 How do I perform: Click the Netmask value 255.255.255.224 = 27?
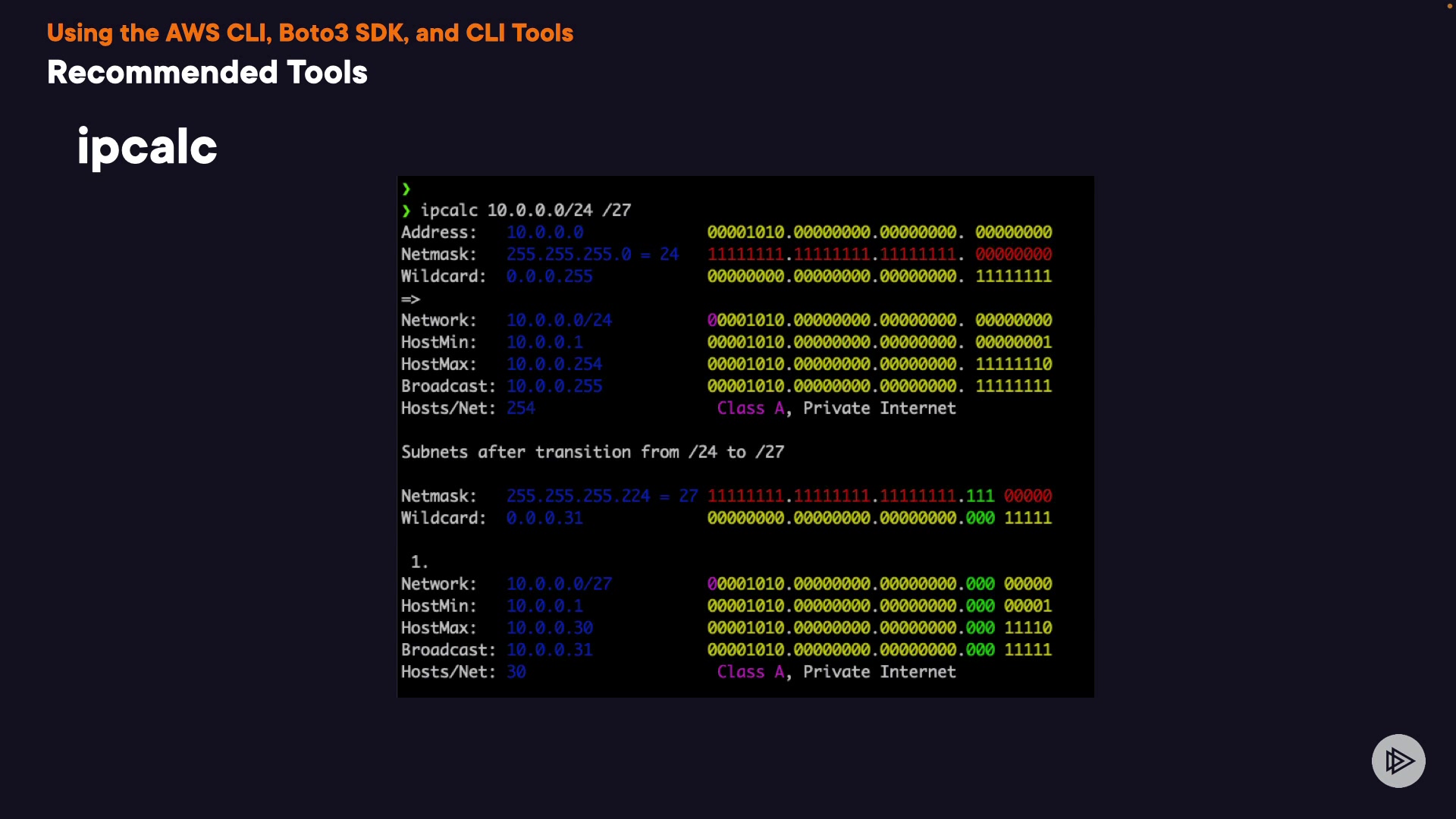(x=602, y=497)
